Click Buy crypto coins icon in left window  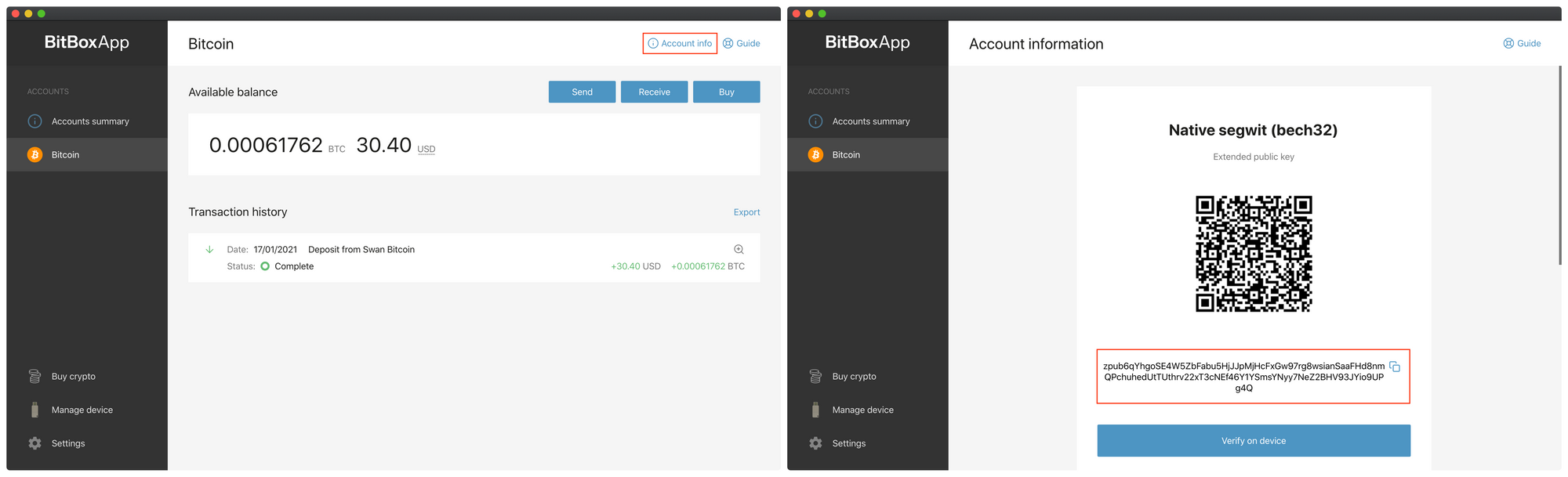coord(34,377)
